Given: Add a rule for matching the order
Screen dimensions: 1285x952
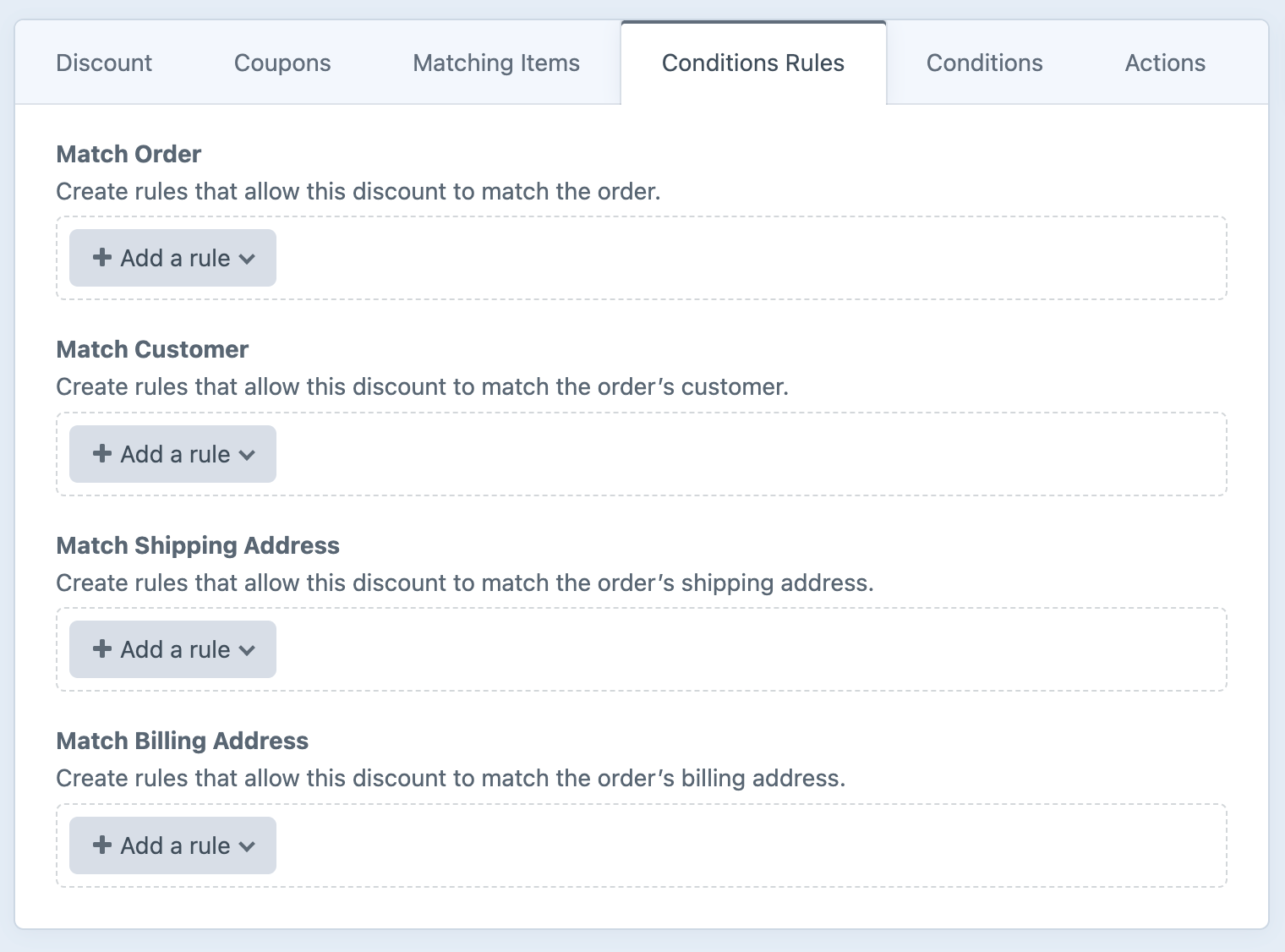Looking at the screenshot, I should pos(172,258).
